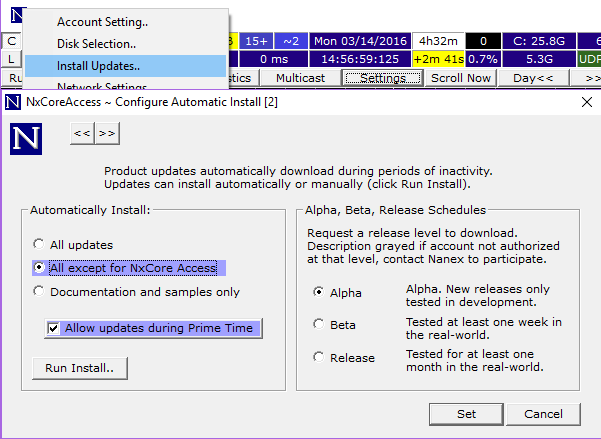The height and width of the screenshot is (439, 601).
Task: Click the Release 'Tested for at least one month' text
Action: point(475,361)
